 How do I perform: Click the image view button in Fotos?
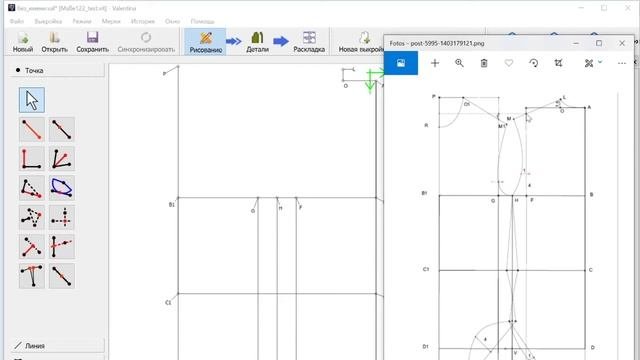click(x=401, y=63)
